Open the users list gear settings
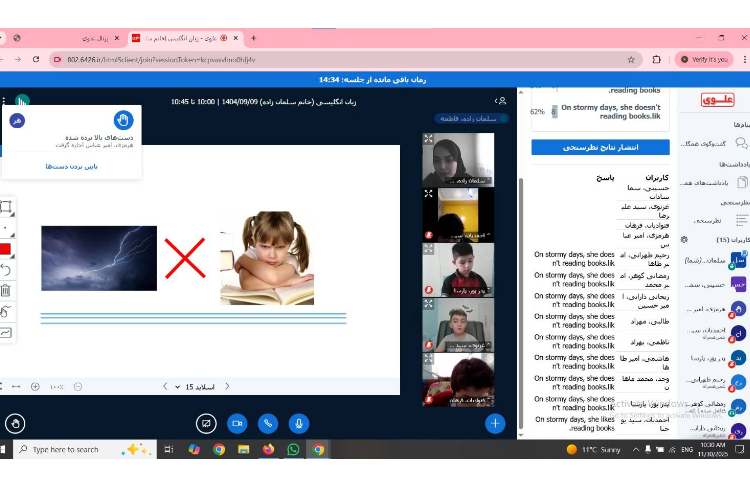The image size is (750, 480). [x=684, y=240]
